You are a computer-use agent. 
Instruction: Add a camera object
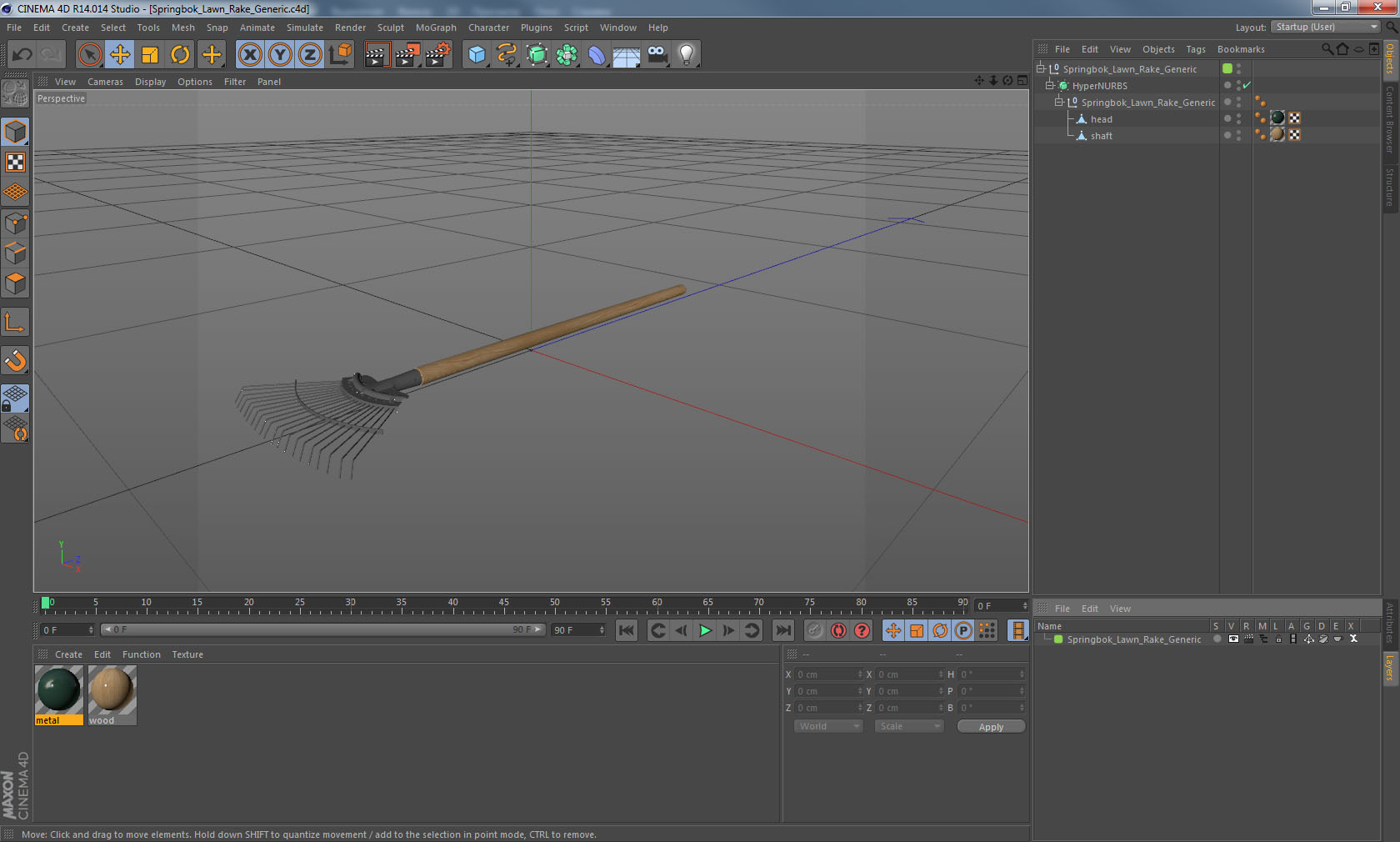coord(657,55)
